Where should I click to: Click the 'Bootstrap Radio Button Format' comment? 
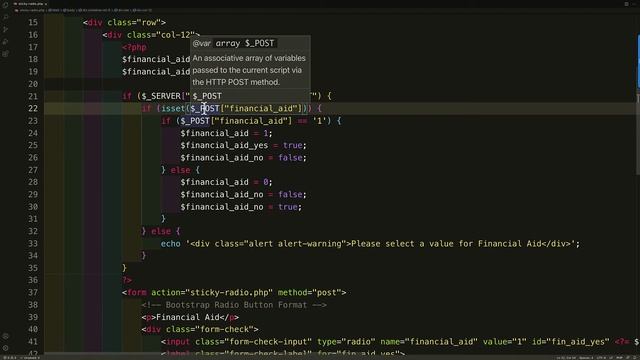coord(236,305)
